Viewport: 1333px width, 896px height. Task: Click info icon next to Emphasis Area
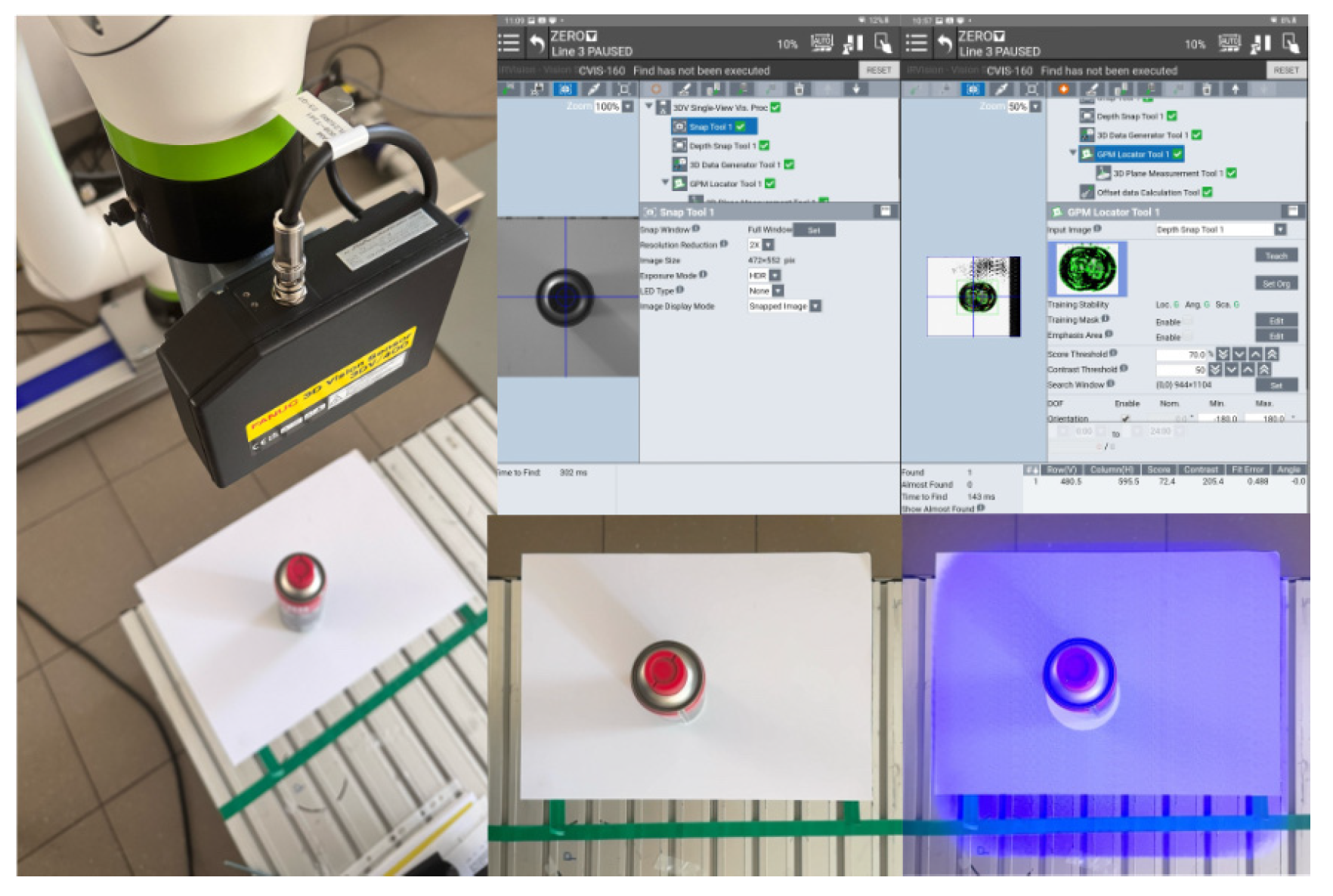[1109, 334]
